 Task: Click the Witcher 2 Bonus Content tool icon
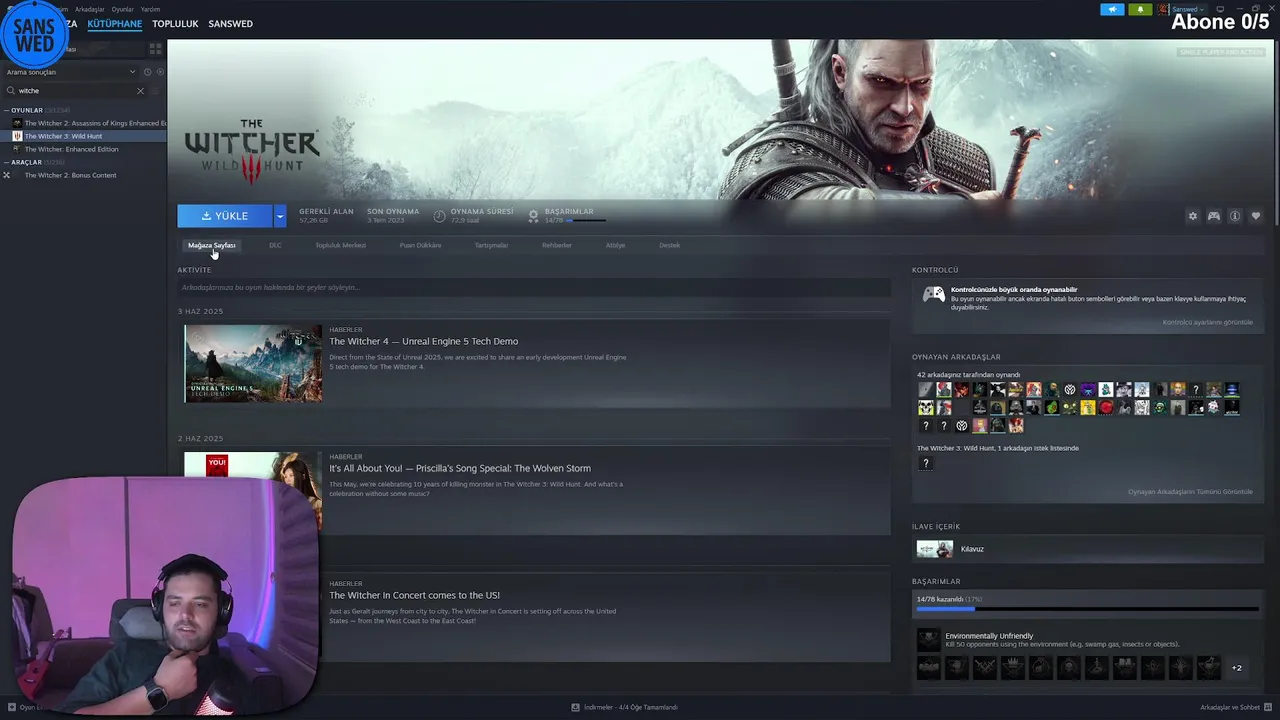click(6, 175)
